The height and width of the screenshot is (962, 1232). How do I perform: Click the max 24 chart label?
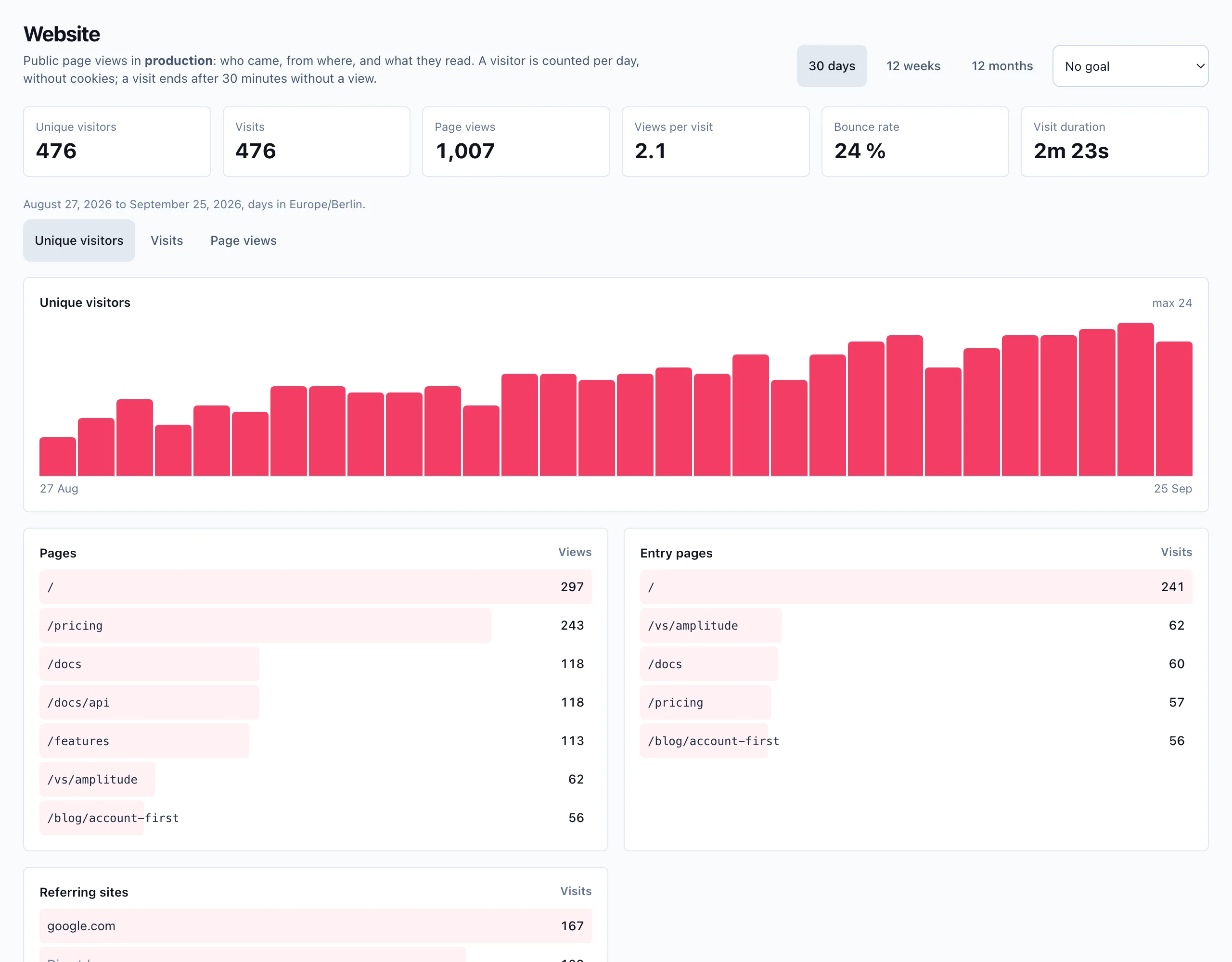1172,303
